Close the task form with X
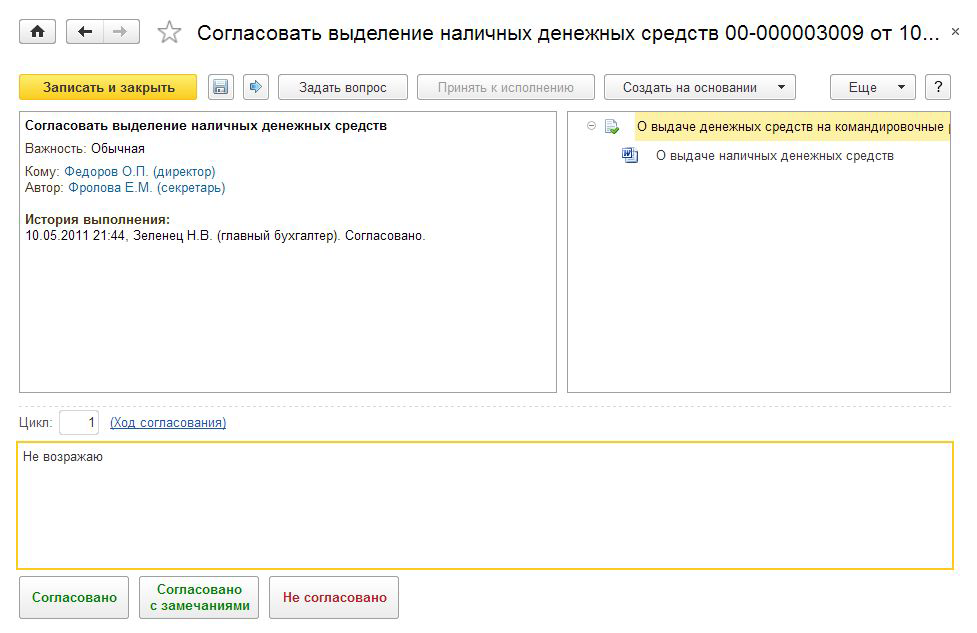This screenshot has height=633, width=977. click(x=955, y=31)
